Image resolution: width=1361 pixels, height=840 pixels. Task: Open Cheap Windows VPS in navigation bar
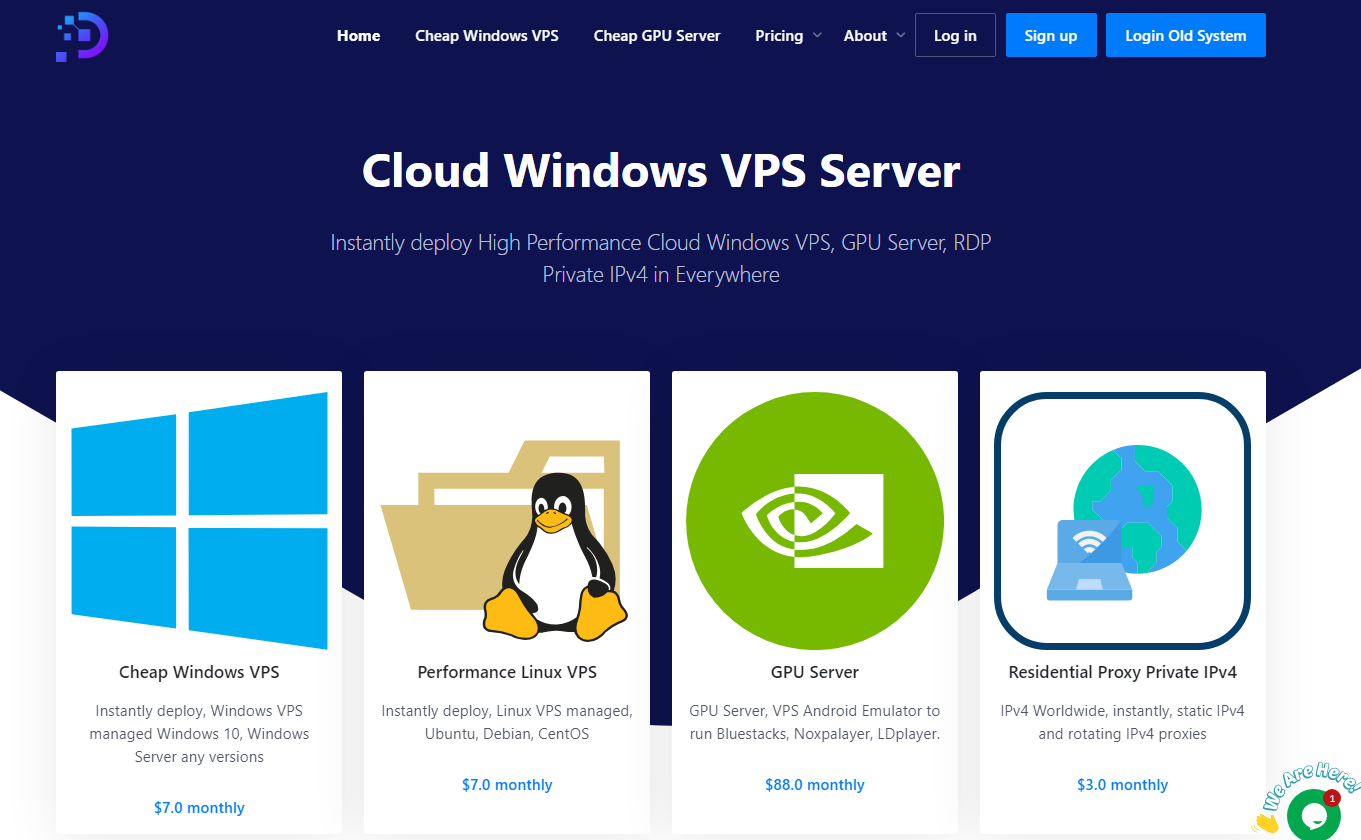tap(487, 35)
